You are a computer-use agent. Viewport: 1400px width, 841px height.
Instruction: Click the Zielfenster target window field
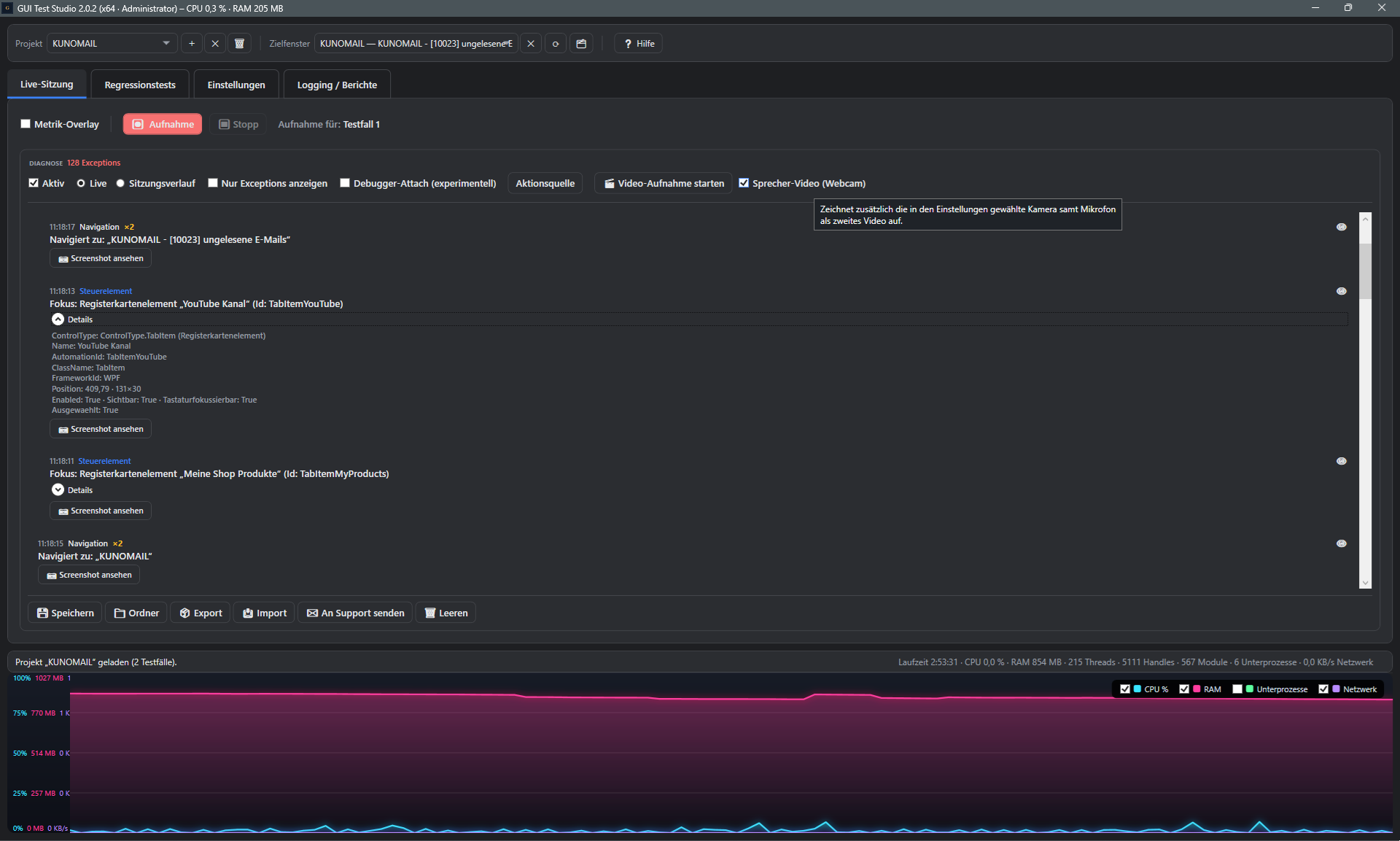(x=416, y=44)
